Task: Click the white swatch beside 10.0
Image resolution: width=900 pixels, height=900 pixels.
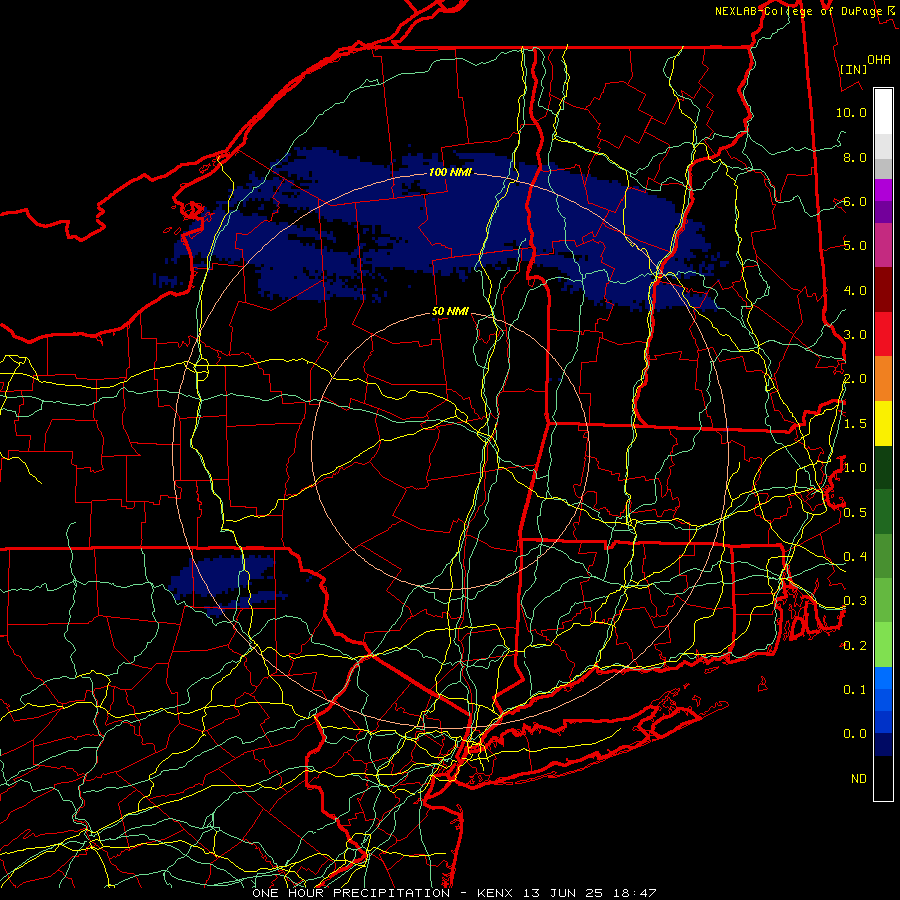Action: tap(883, 112)
